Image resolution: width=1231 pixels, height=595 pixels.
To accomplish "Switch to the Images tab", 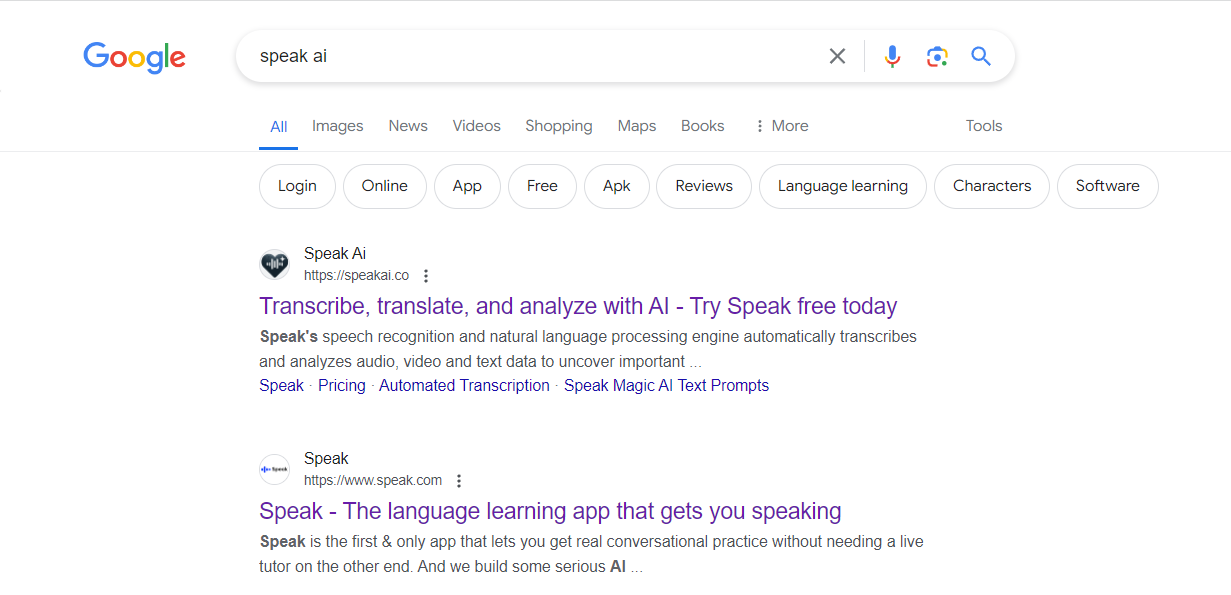I will click(337, 125).
